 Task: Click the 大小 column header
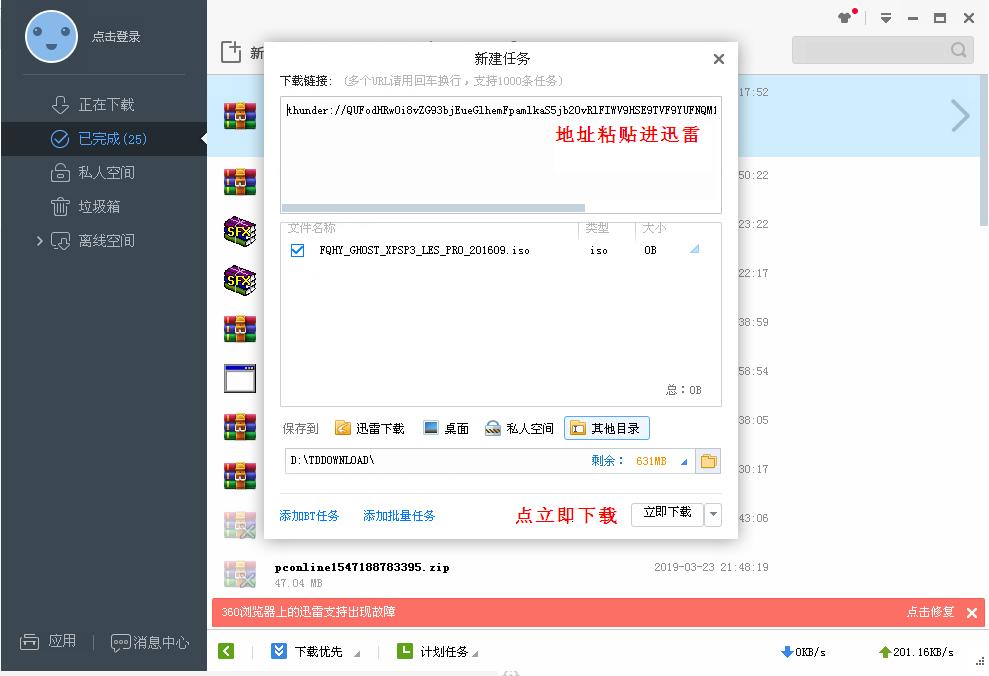point(654,228)
